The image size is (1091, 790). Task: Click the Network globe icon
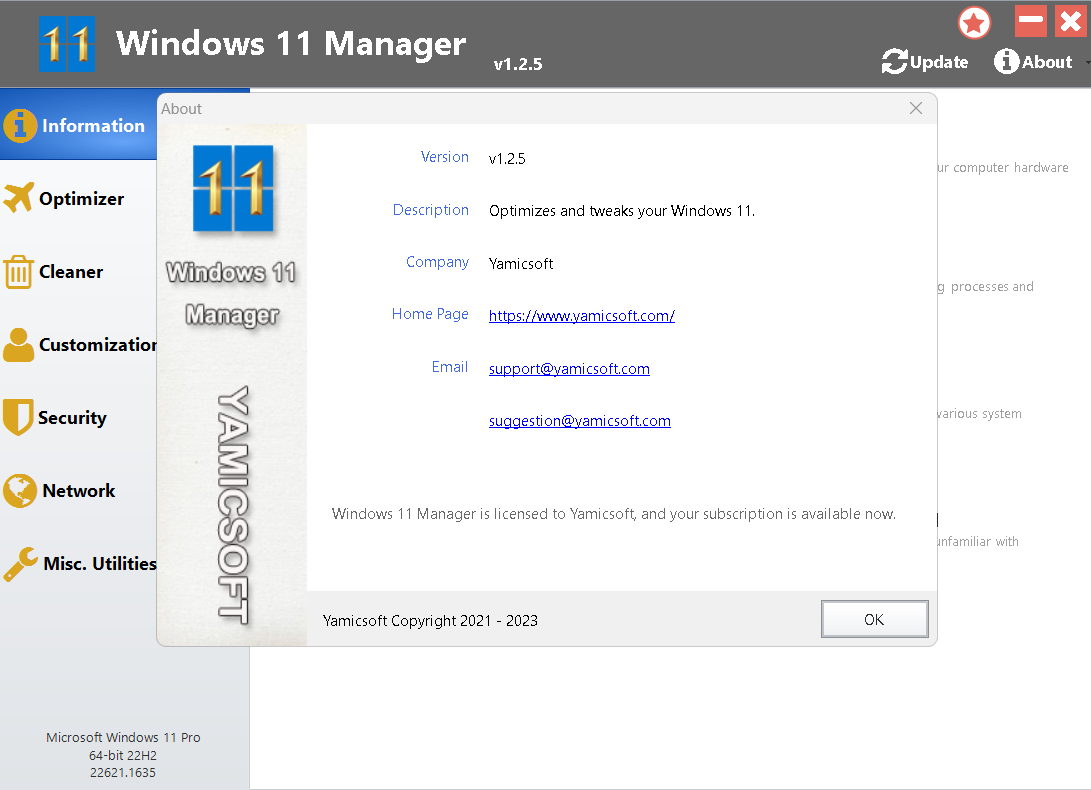click(19, 491)
